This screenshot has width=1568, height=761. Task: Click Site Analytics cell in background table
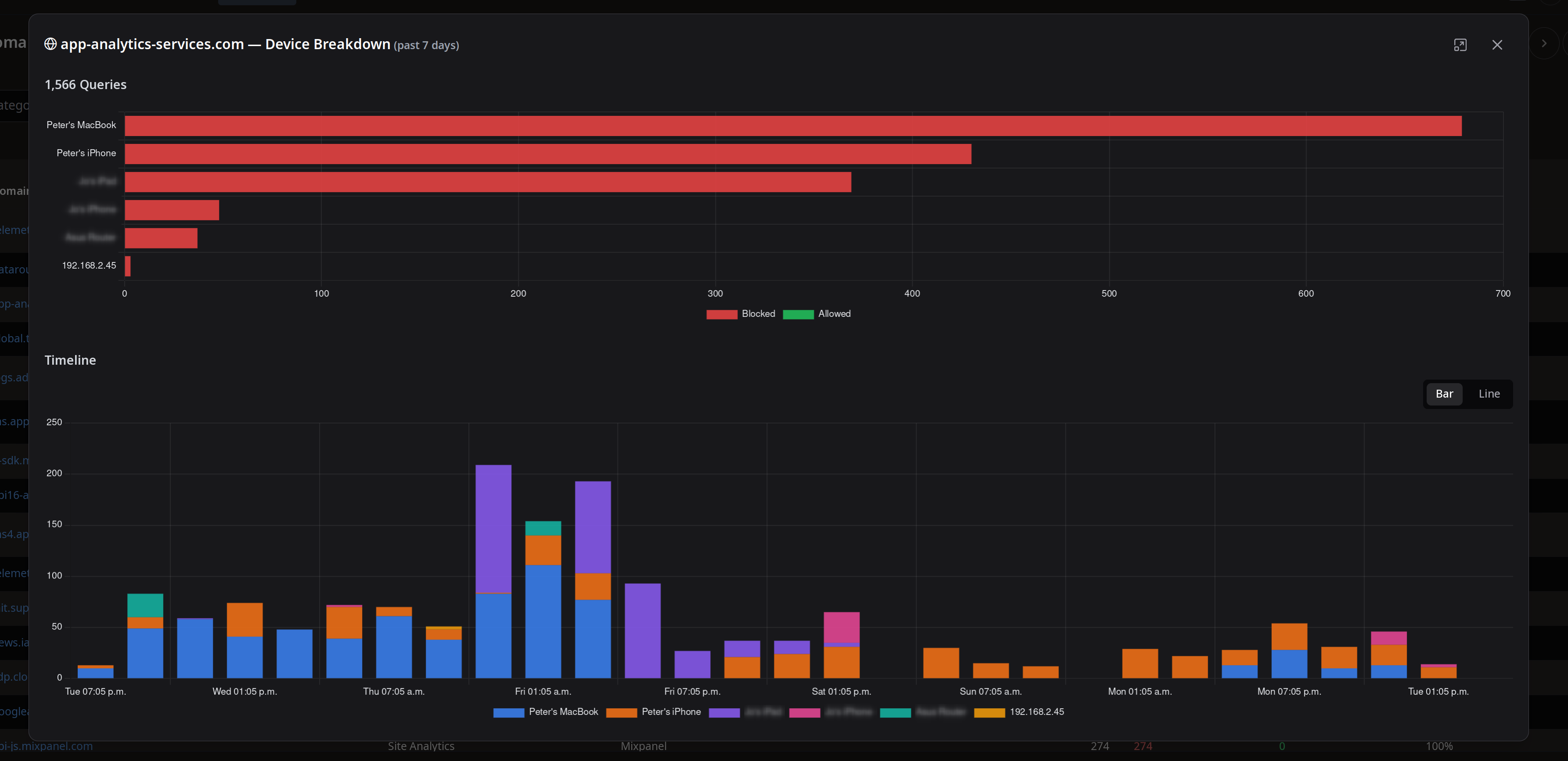(x=421, y=747)
